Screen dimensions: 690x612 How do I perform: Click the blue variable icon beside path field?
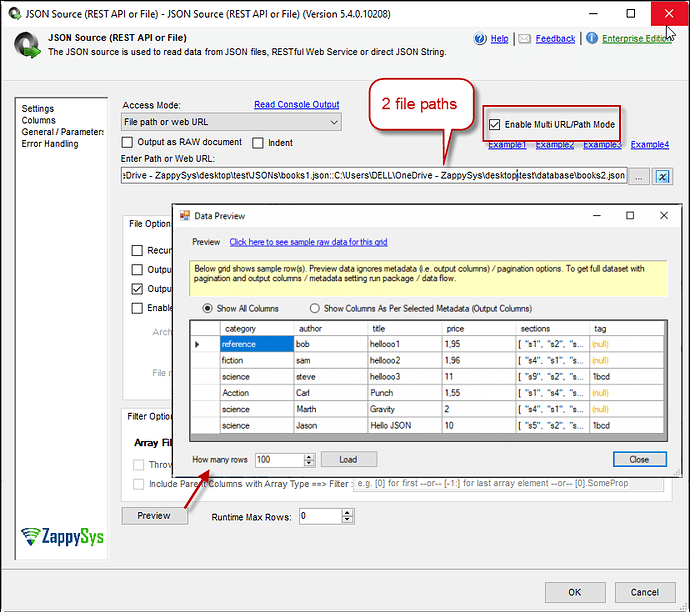662,176
